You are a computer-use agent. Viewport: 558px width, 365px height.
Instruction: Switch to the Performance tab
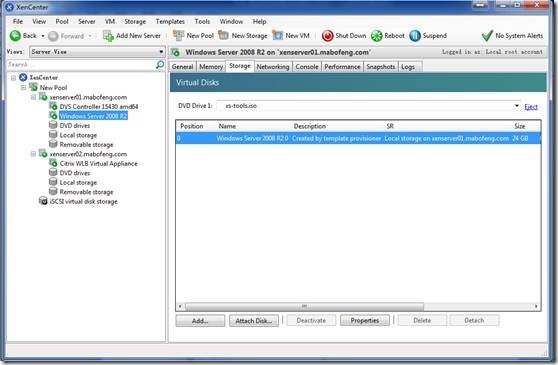pos(342,67)
